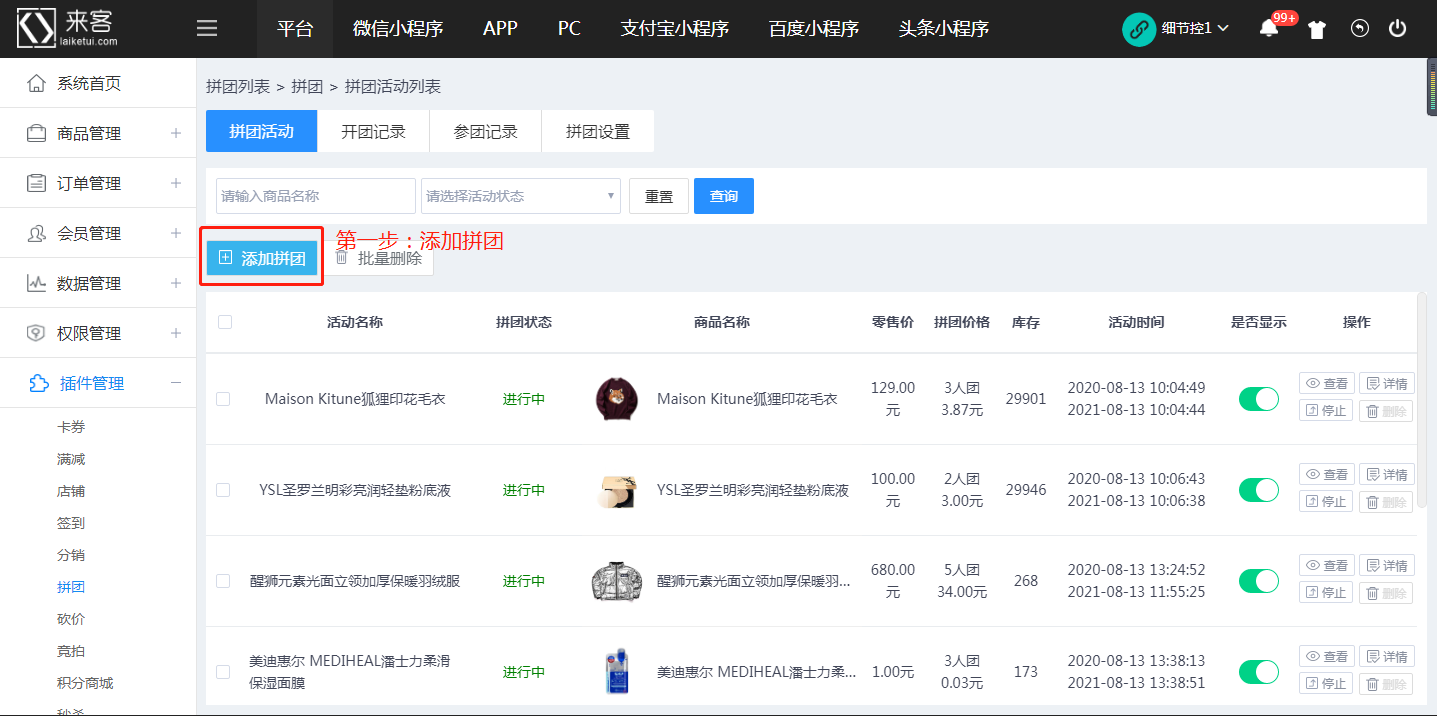Image resolution: width=1437 pixels, height=716 pixels.
Task: Click the table's vertical scrollbar
Action: [1422, 400]
